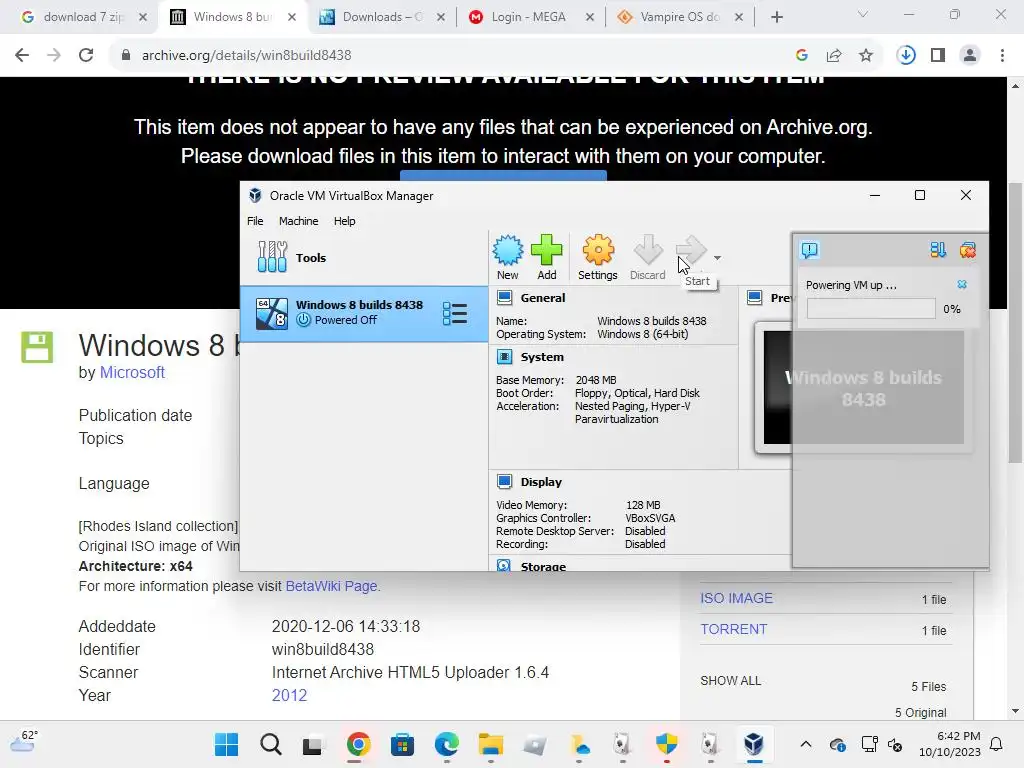The width and height of the screenshot is (1024, 768).
Task: Open Windows Security shield taskbar icon
Action: 666,744
